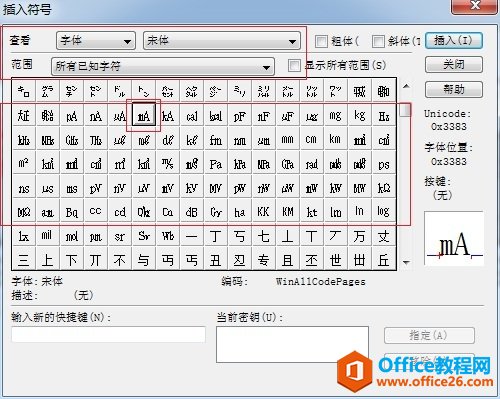Pick the 且 character cell
The height and width of the screenshot is (399, 500).
click(x=288, y=258)
